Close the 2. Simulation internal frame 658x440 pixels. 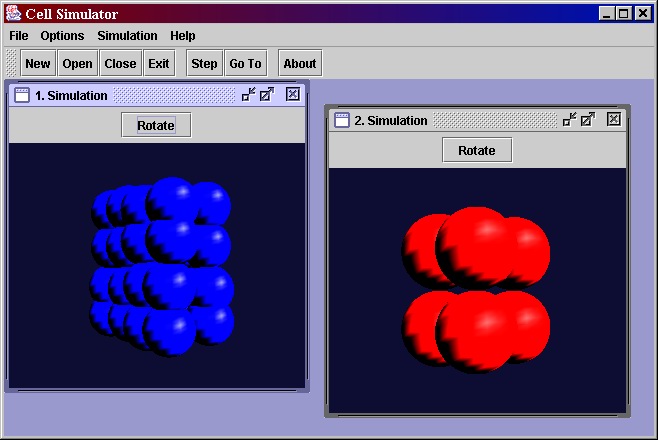(614, 120)
